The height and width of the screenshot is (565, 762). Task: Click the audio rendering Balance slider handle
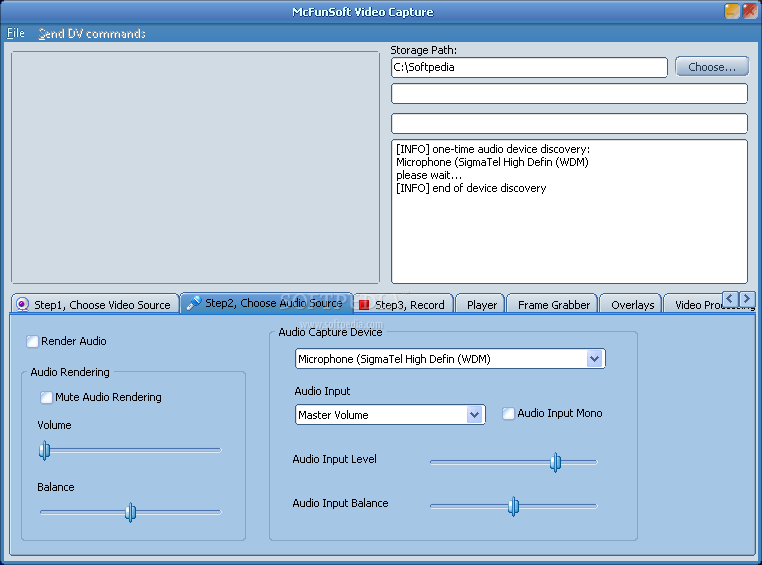click(x=130, y=512)
